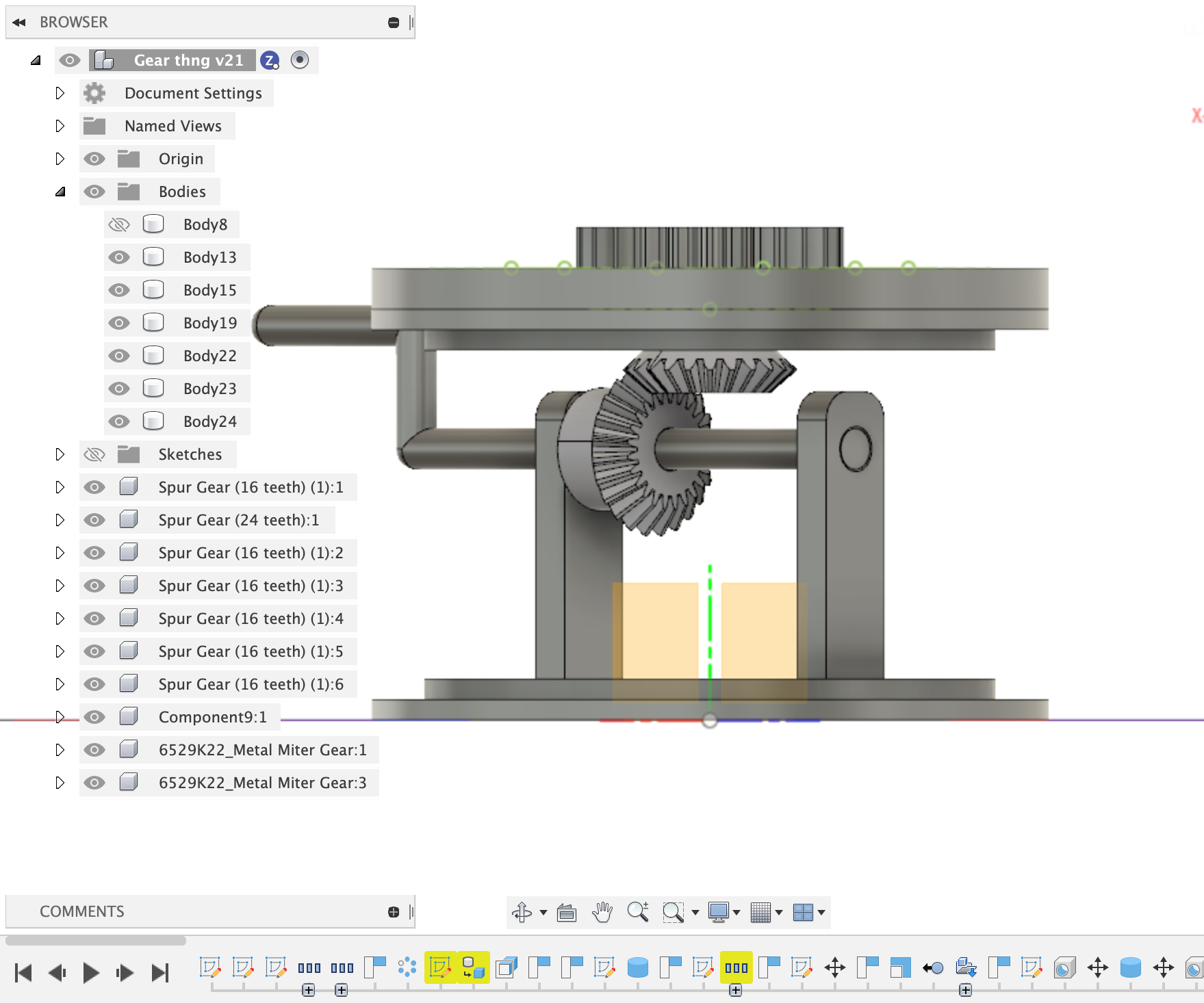Collapse the Browser panel with minus button
Screen dimensions: 1204x1003
[x=393, y=23]
